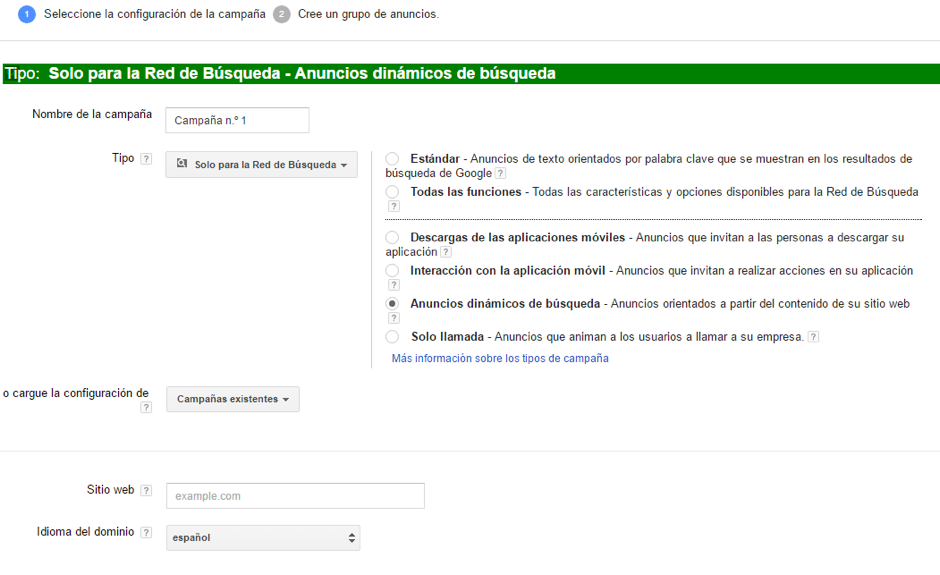Click help icon under Todas las funciones
The height and width of the screenshot is (575, 940).
coord(394,206)
